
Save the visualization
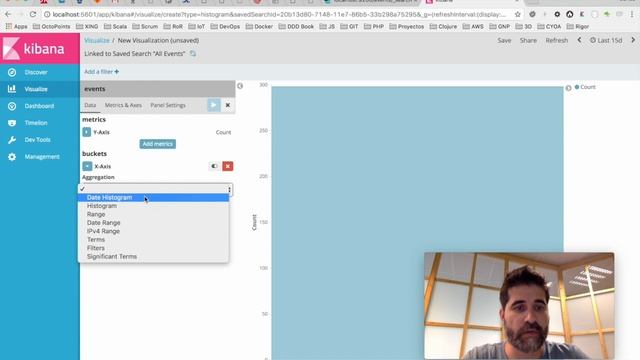click(x=504, y=40)
